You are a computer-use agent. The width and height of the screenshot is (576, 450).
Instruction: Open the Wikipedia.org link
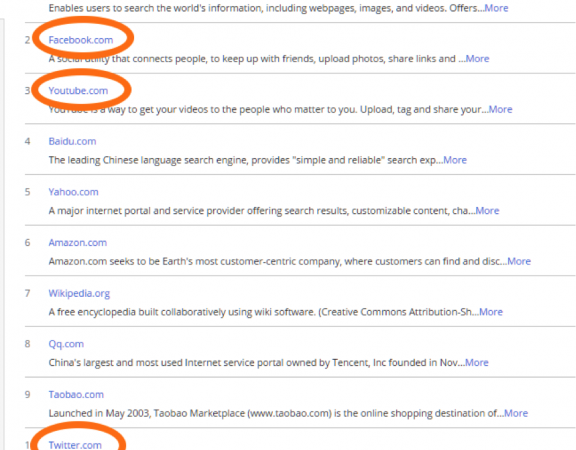pyautogui.click(x=79, y=294)
